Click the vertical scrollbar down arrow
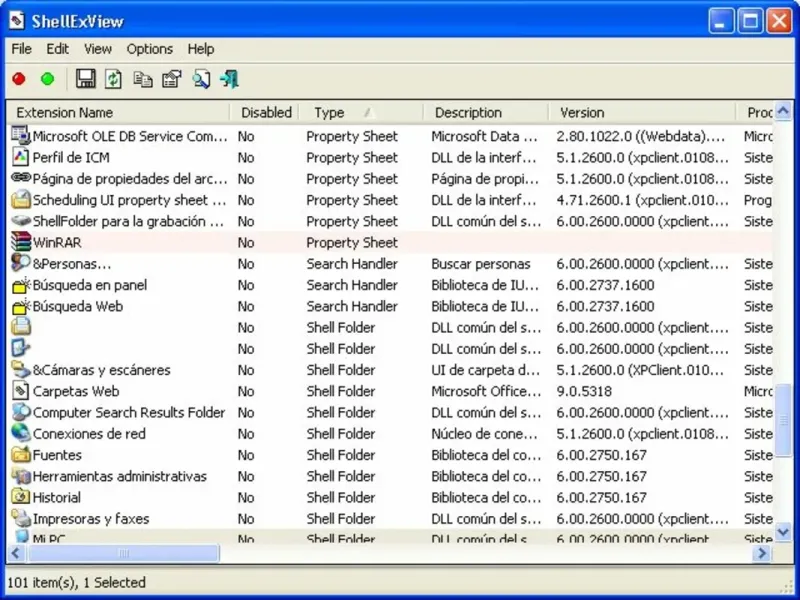 (783, 532)
